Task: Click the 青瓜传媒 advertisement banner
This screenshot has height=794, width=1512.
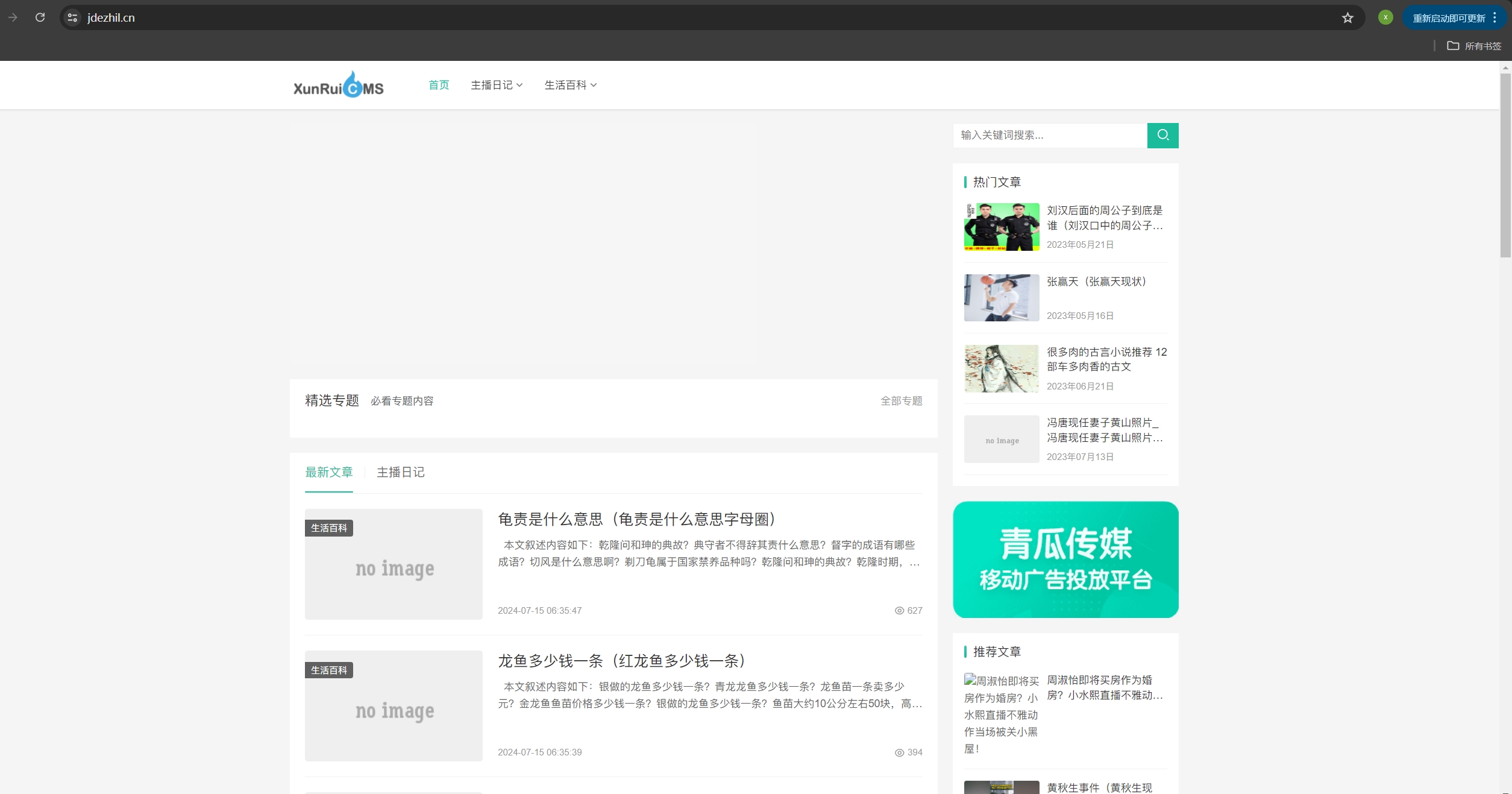Action: coord(1065,559)
